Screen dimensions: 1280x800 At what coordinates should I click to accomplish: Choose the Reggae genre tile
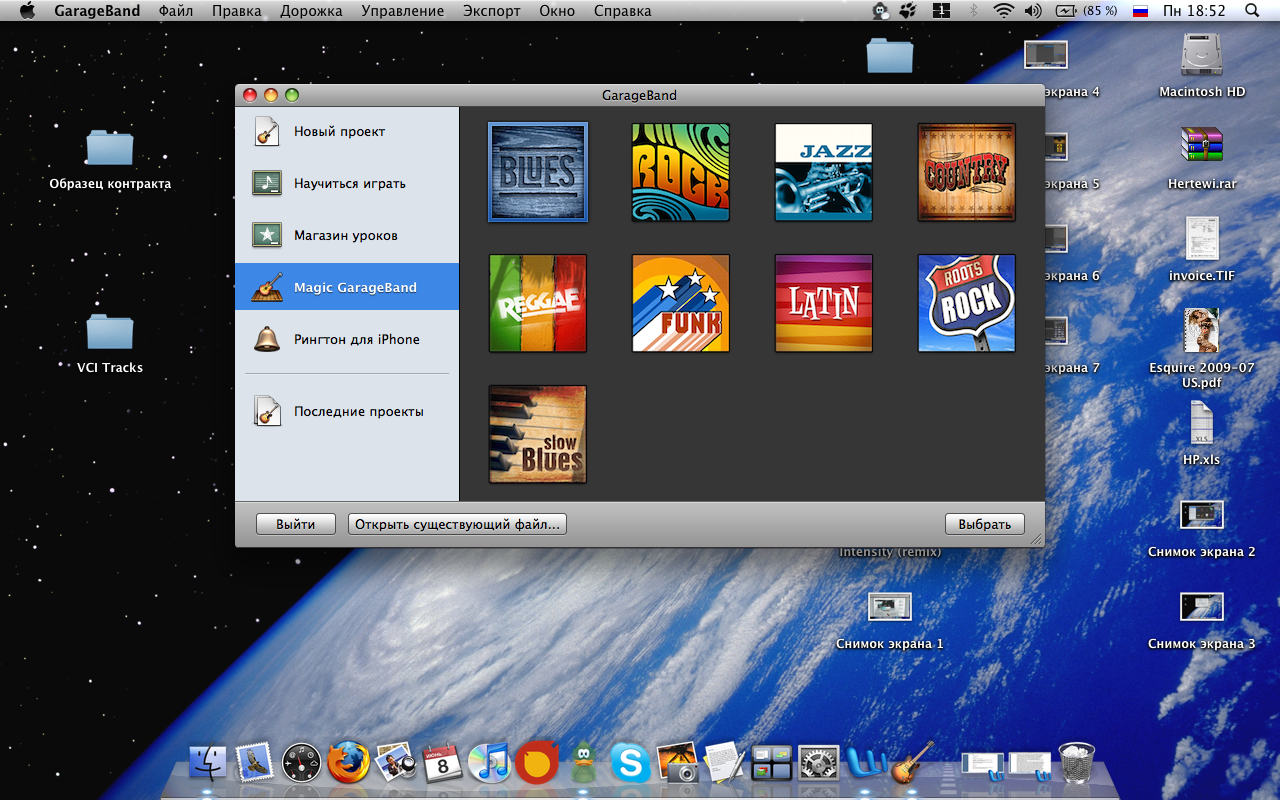538,303
